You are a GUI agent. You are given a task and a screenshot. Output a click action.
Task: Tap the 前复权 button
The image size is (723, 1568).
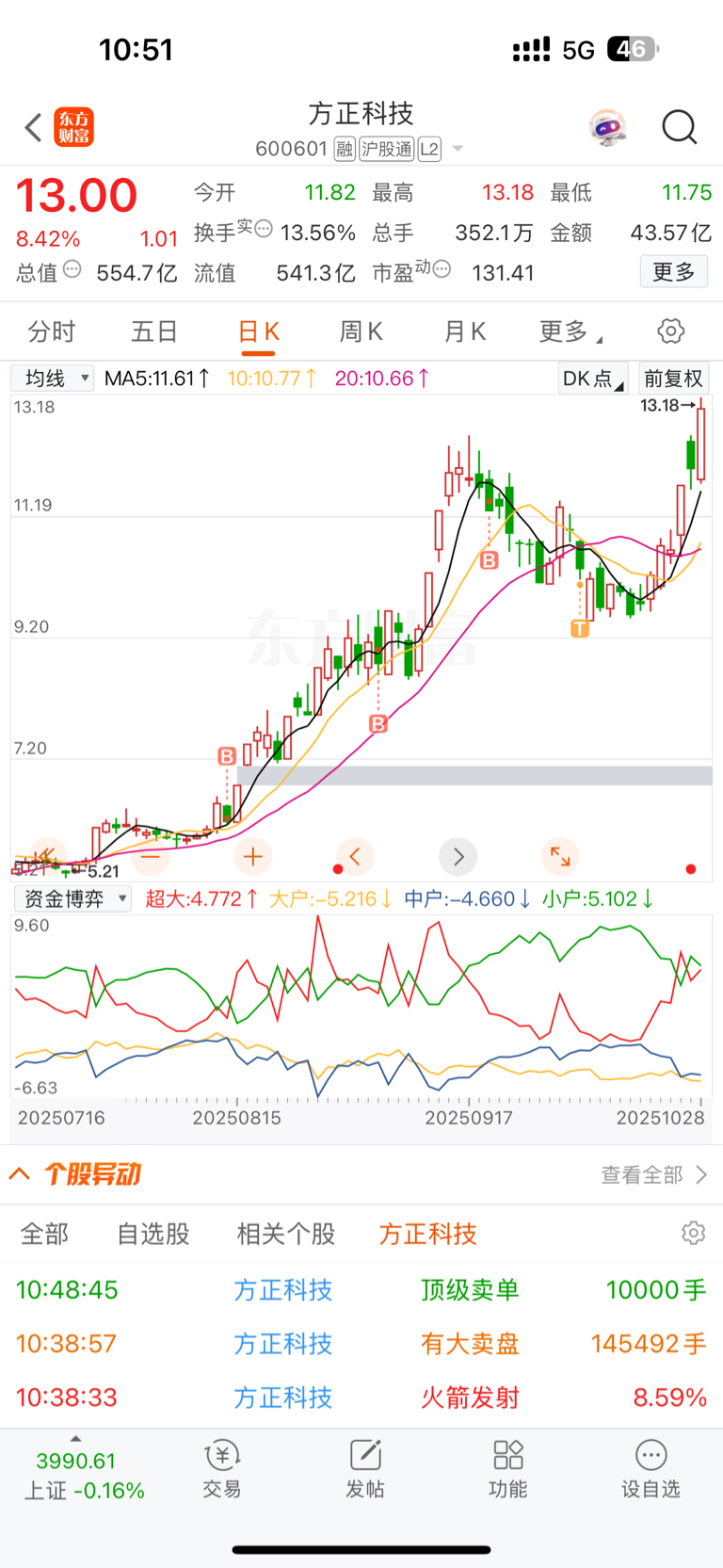(673, 379)
